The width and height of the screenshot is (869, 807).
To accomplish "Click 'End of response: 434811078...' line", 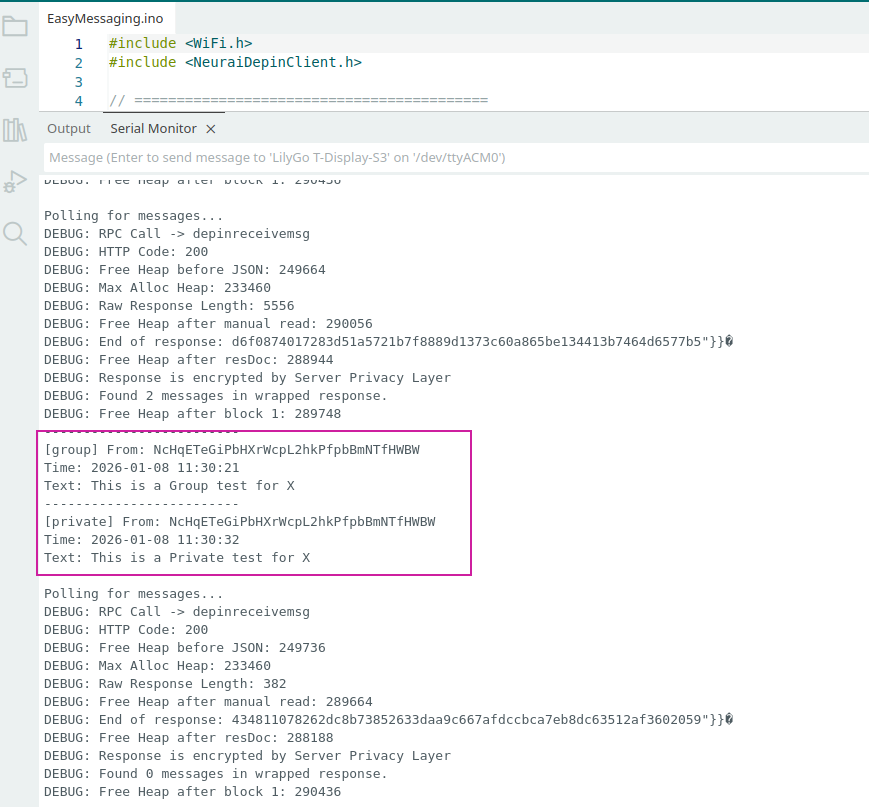I will pos(389,719).
